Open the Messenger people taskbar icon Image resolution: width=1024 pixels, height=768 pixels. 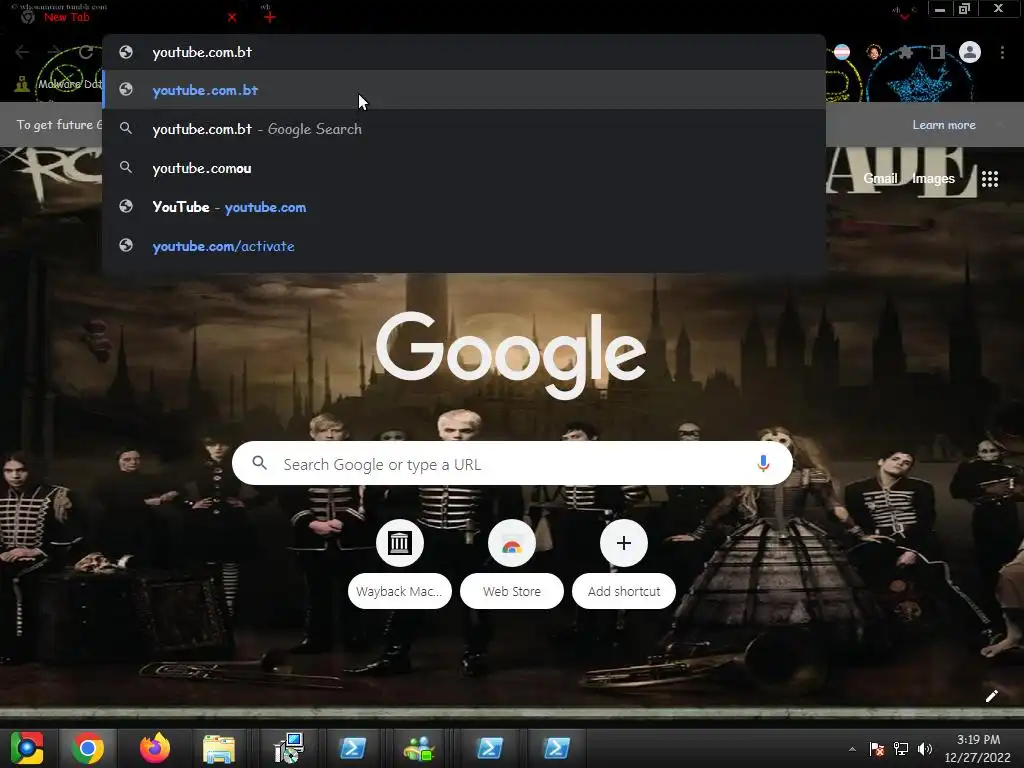point(419,748)
